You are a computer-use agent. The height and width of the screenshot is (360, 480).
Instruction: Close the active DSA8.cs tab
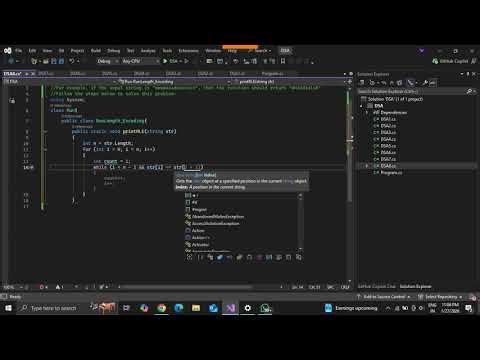tap(33, 74)
